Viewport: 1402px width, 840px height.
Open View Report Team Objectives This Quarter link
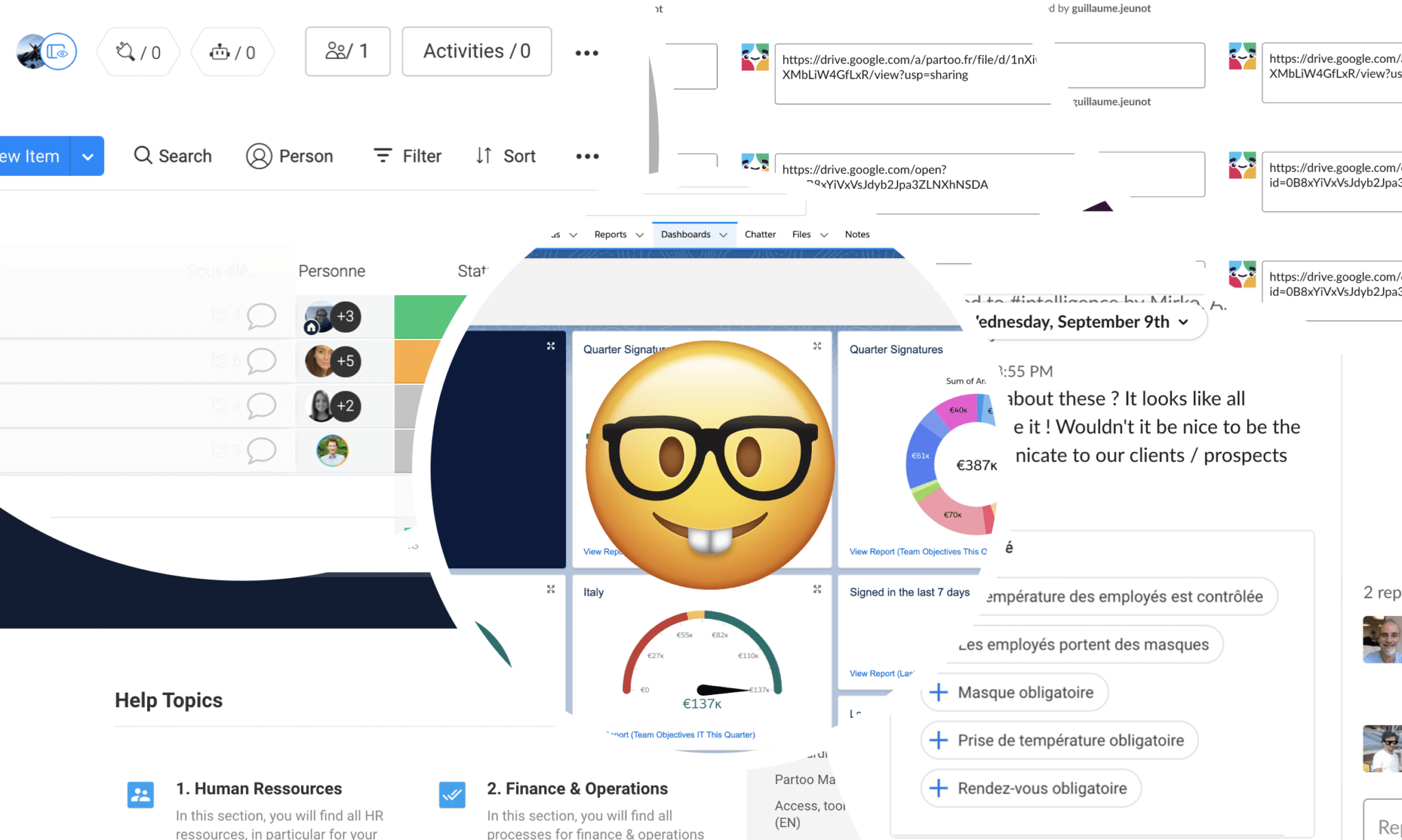[x=918, y=551]
